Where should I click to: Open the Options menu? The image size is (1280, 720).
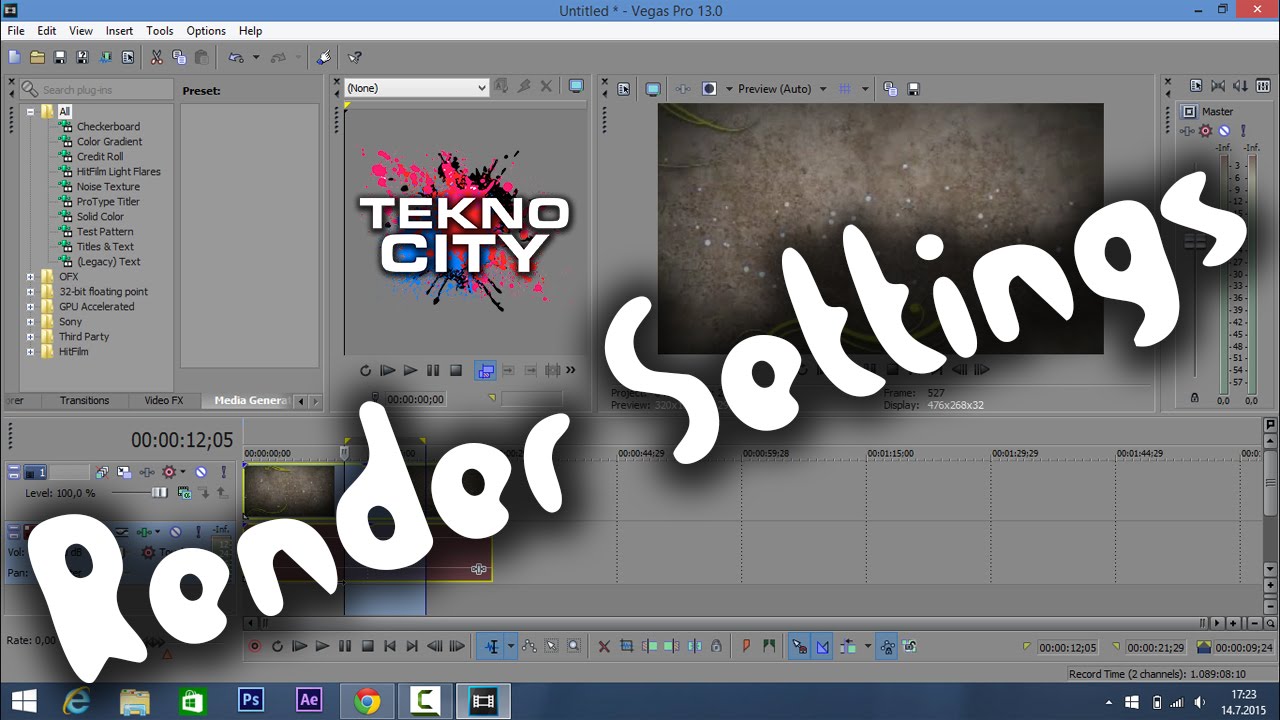tap(206, 31)
